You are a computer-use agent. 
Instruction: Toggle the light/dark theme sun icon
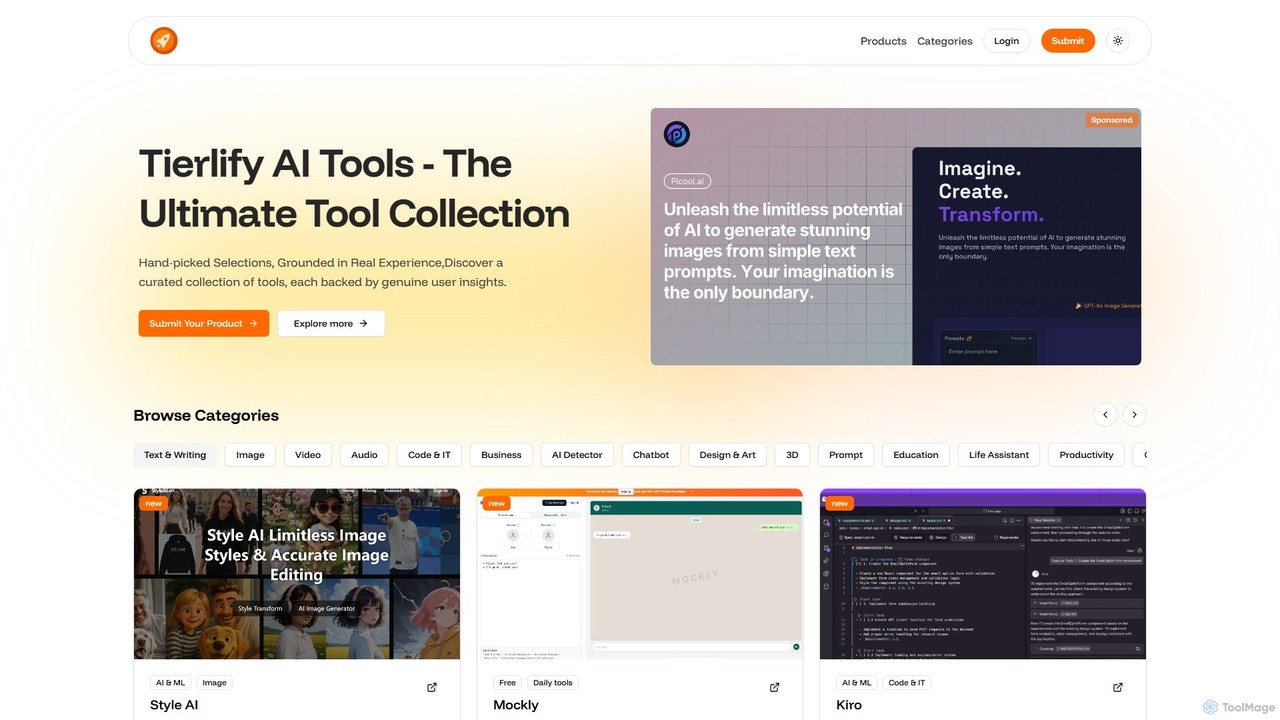tap(1118, 41)
